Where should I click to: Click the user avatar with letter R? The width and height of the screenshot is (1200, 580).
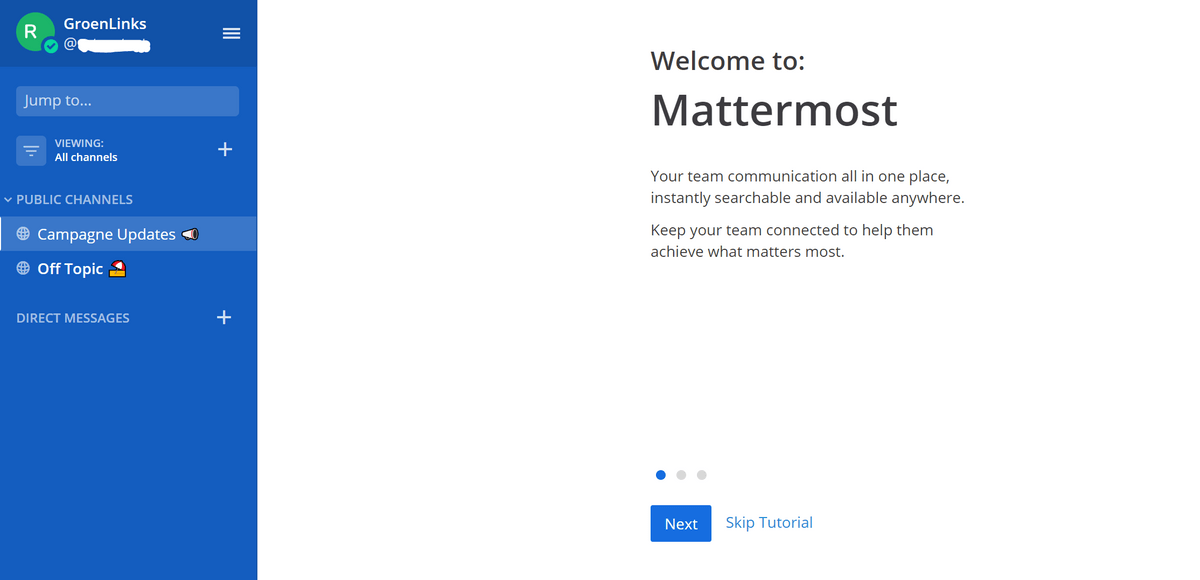pyautogui.click(x=34, y=31)
